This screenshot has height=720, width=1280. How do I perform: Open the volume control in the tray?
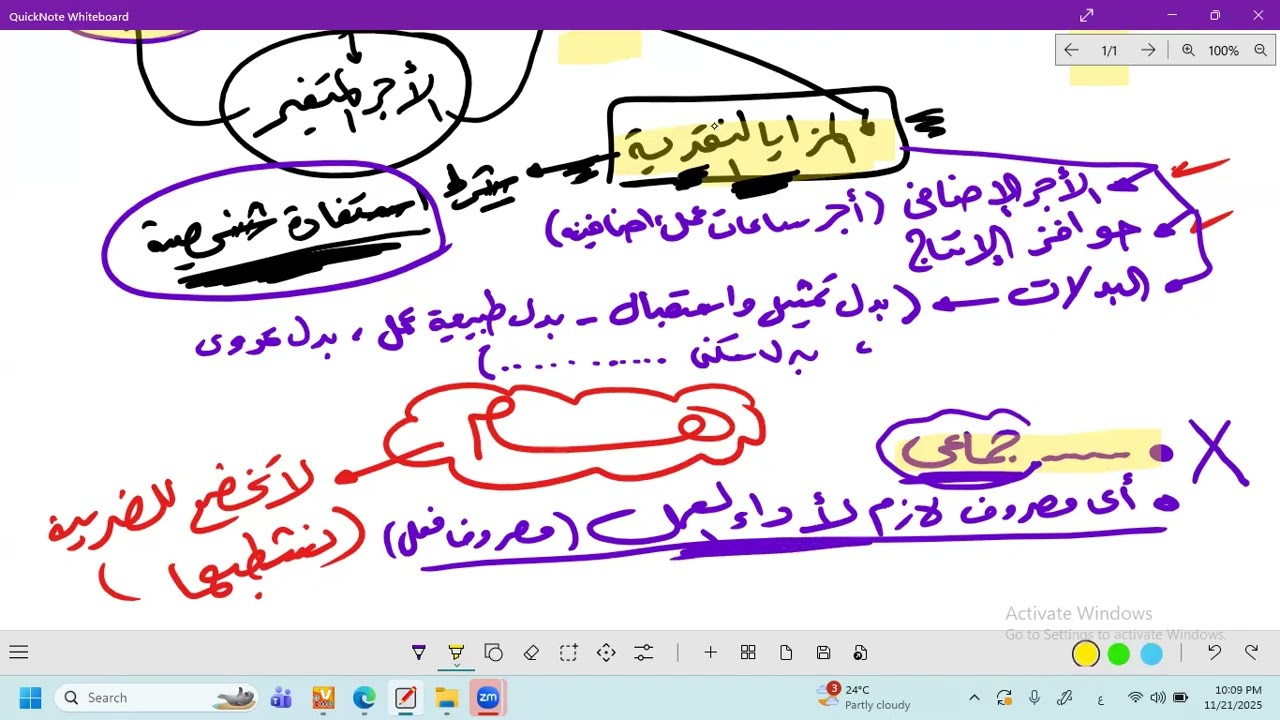tap(1157, 697)
